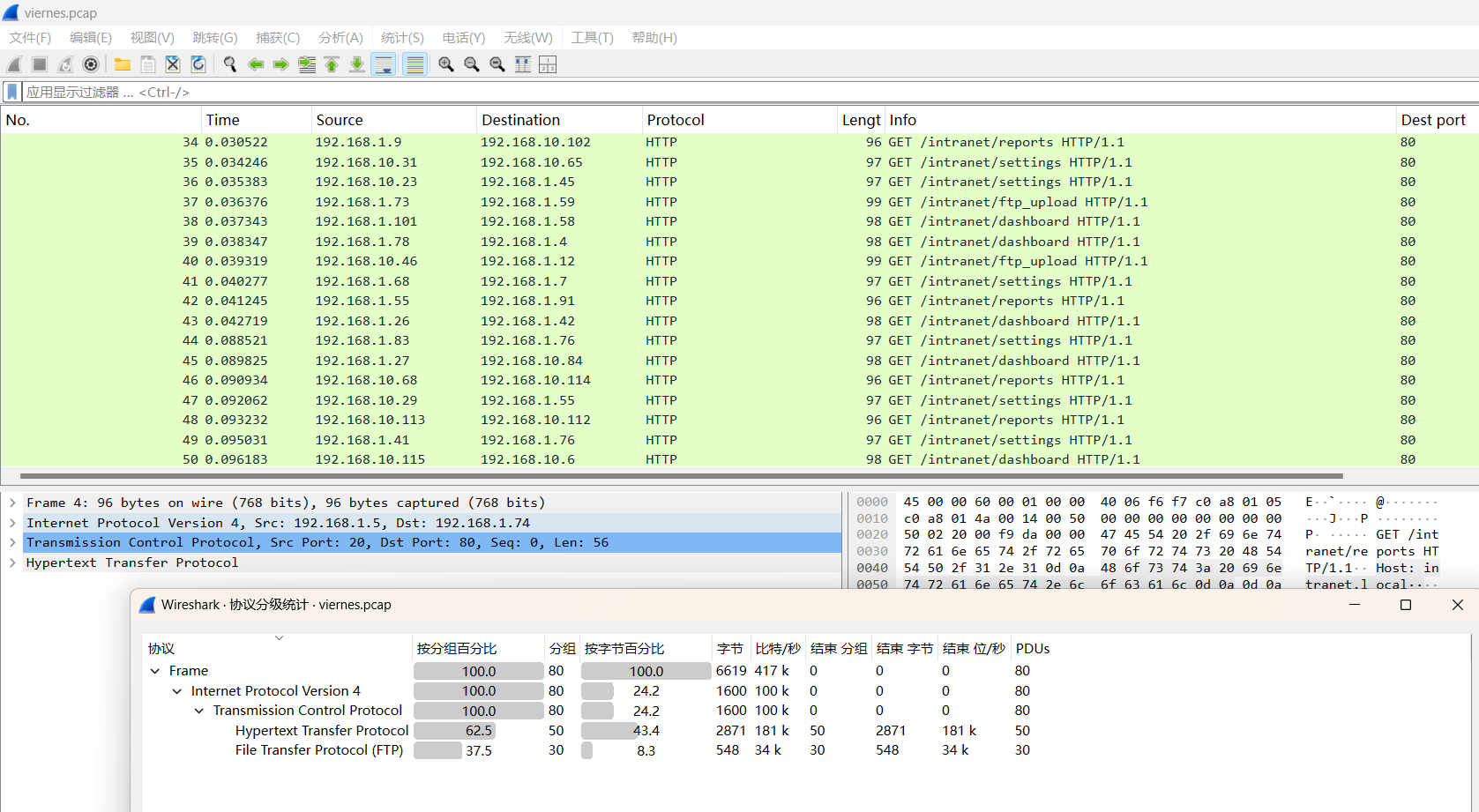Open the 捕获(C) menu

(x=278, y=38)
